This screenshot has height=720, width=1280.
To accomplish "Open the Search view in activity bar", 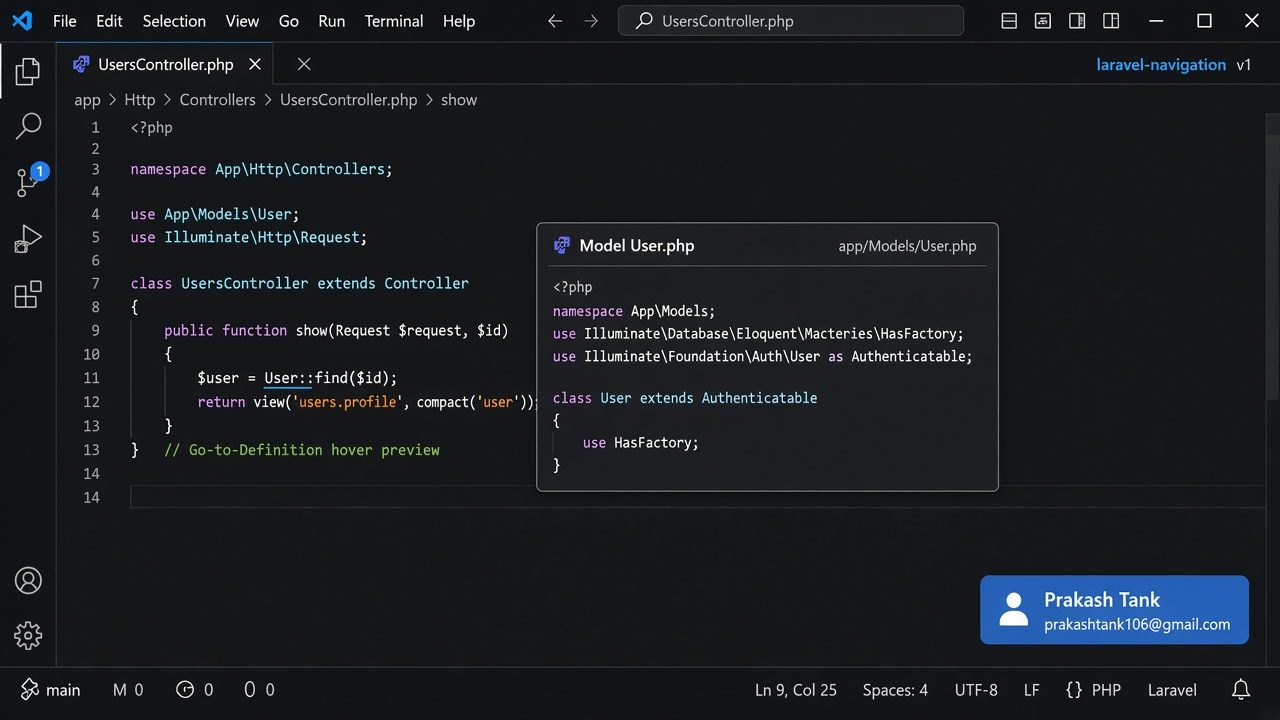I will coord(28,126).
